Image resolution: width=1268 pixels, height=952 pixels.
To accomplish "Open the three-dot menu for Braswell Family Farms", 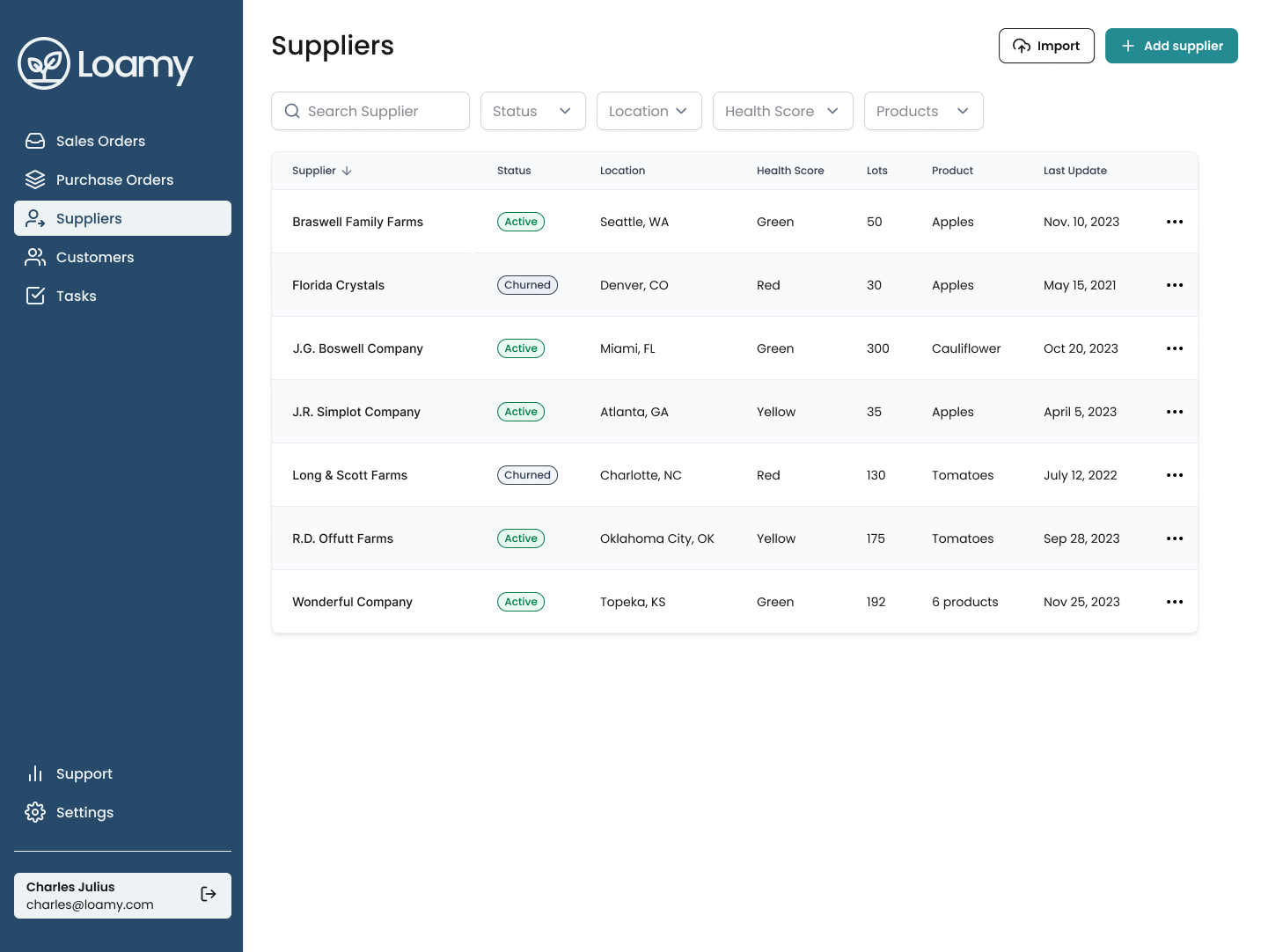I will click(x=1175, y=222).
